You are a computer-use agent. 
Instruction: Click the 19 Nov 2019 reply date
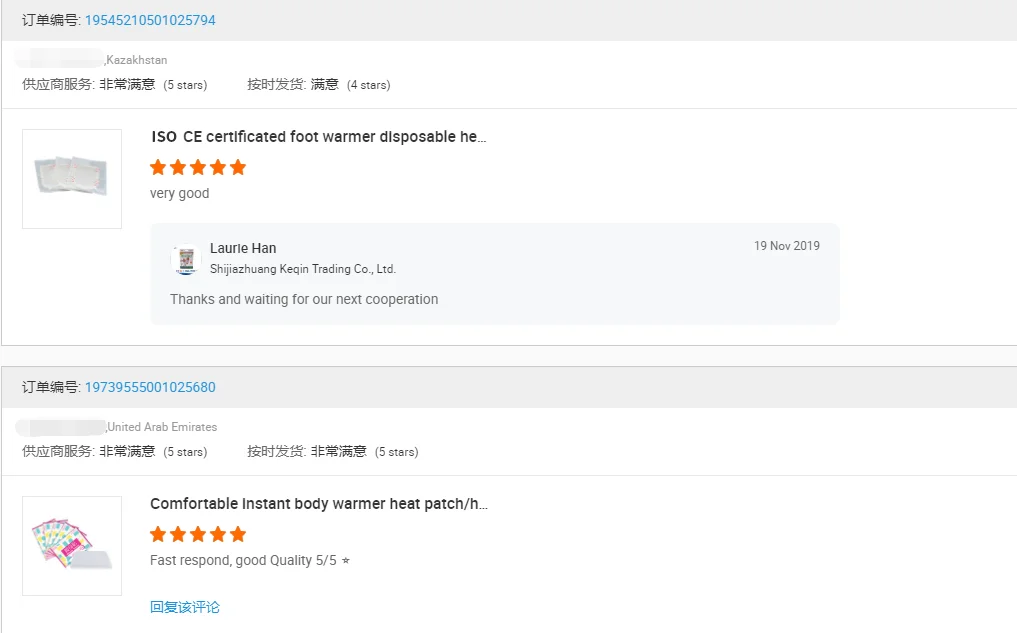(x=786, y=246)
